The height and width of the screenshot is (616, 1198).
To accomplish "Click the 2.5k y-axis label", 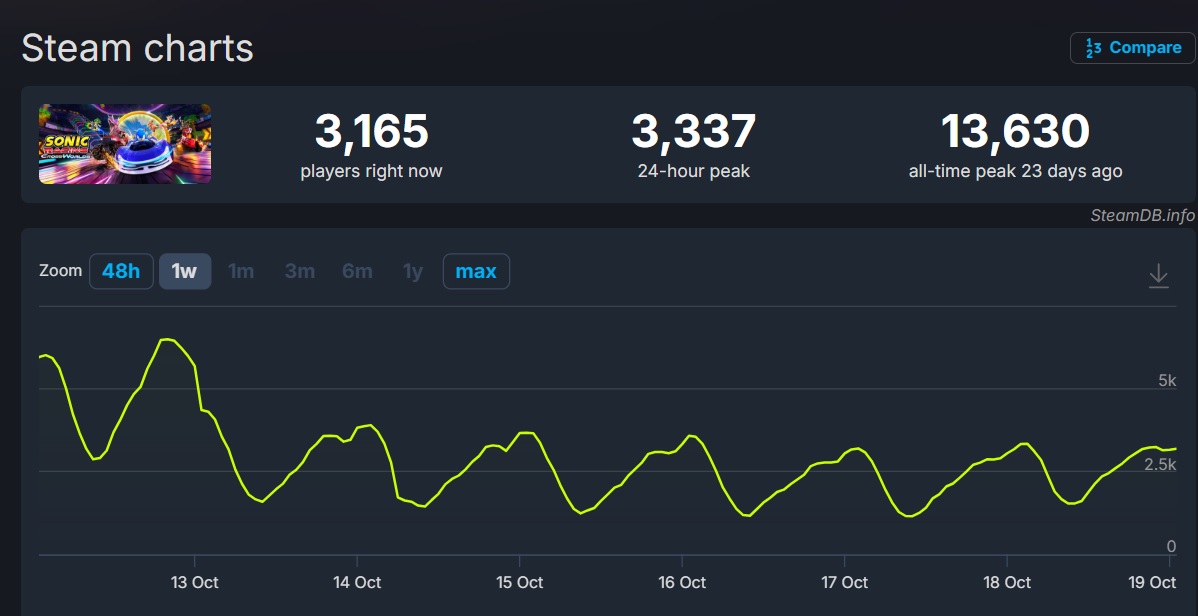I will 1160,465.
